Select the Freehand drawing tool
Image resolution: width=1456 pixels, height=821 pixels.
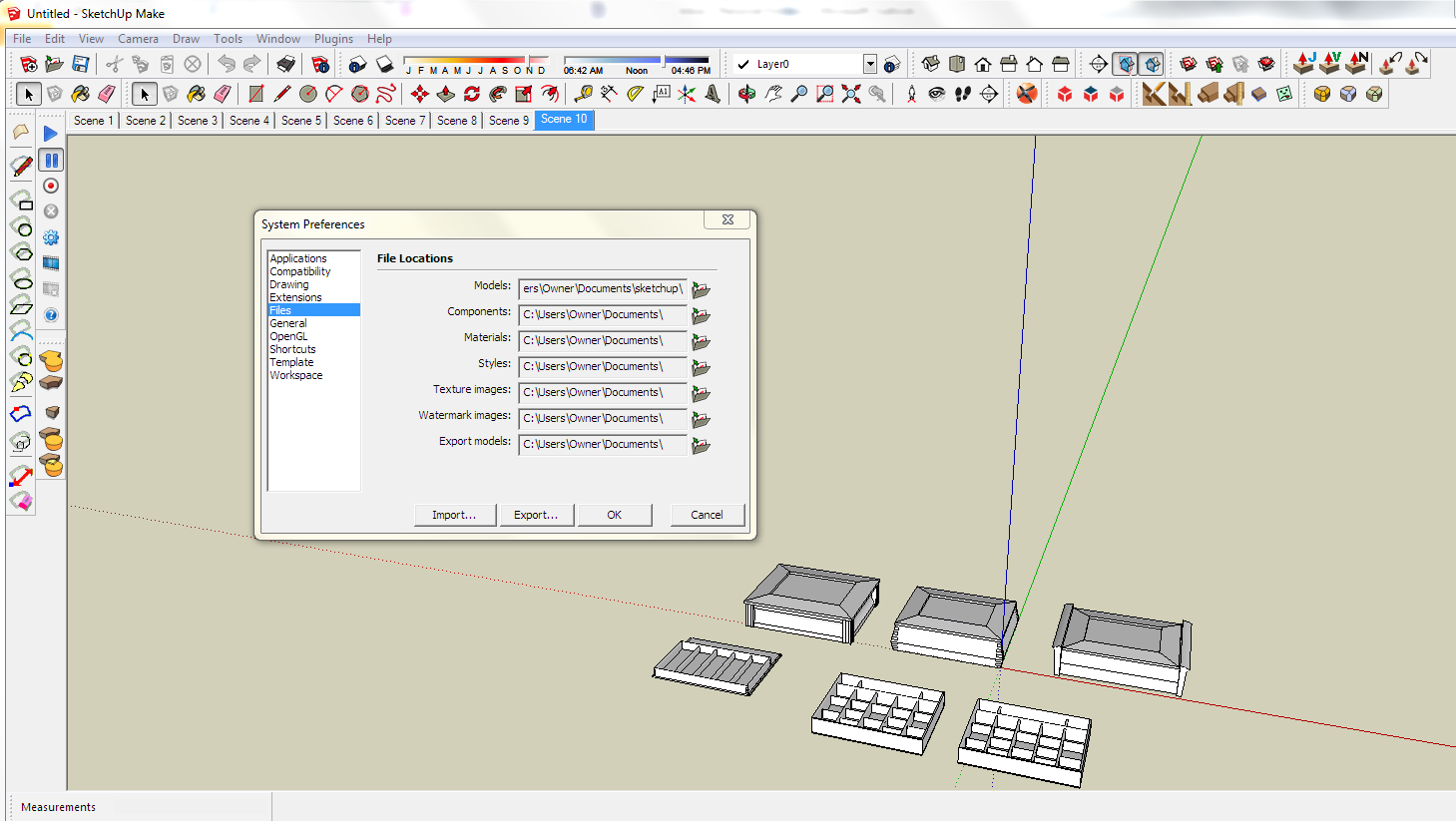386,94
